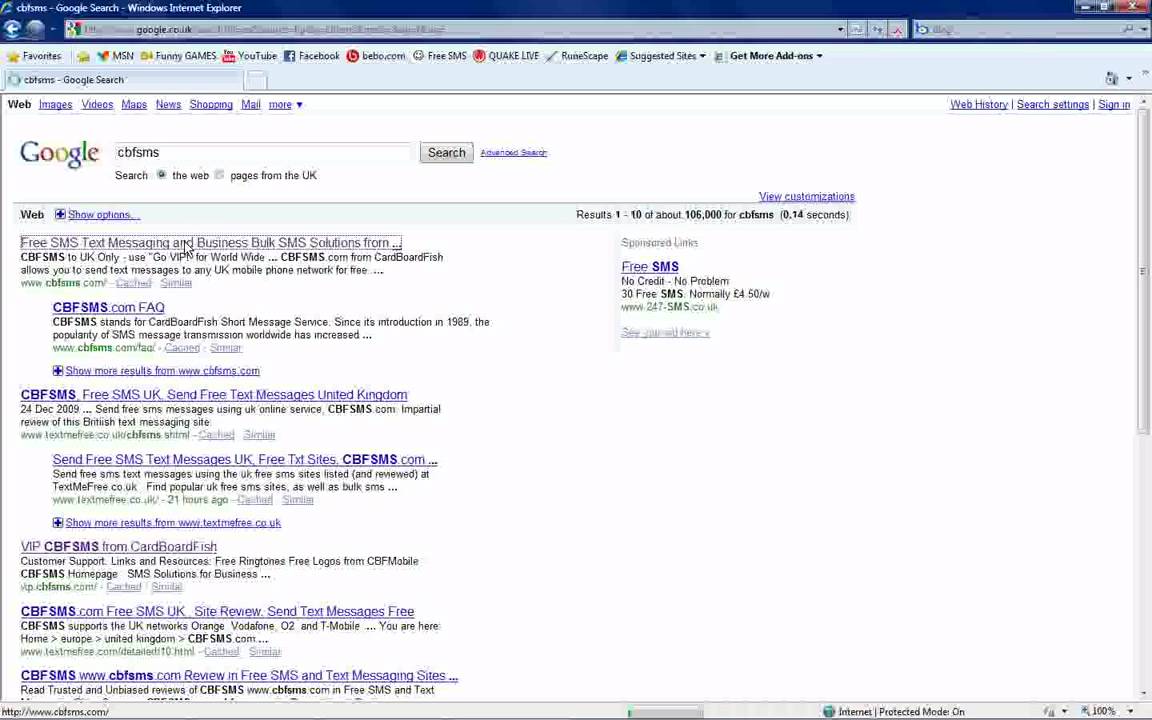Switch to Google Images search
Viewport: 1152px width, 720px height.
56,104
